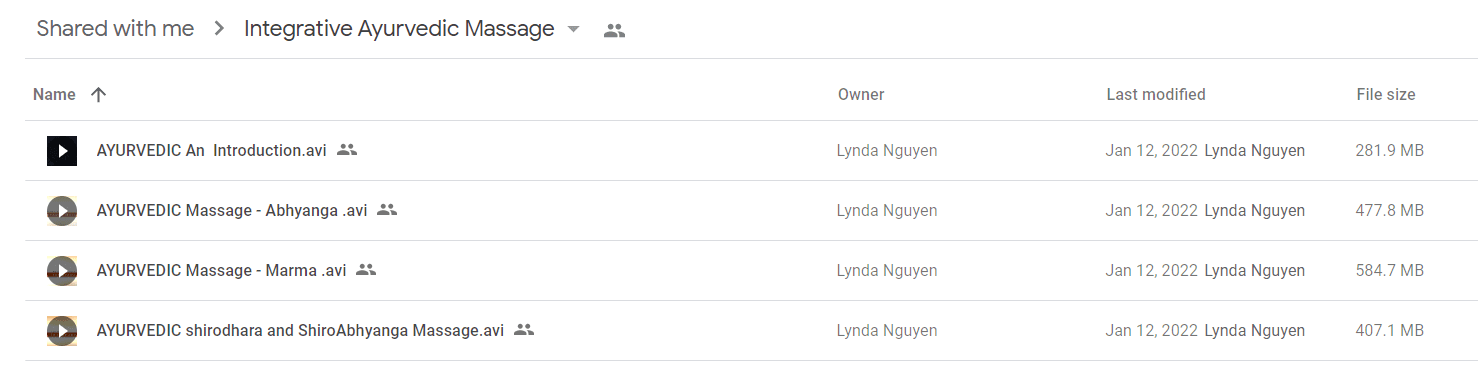Click the video thumbnail icon for Marma file
1478x375 pixels.
coord(62,271)
